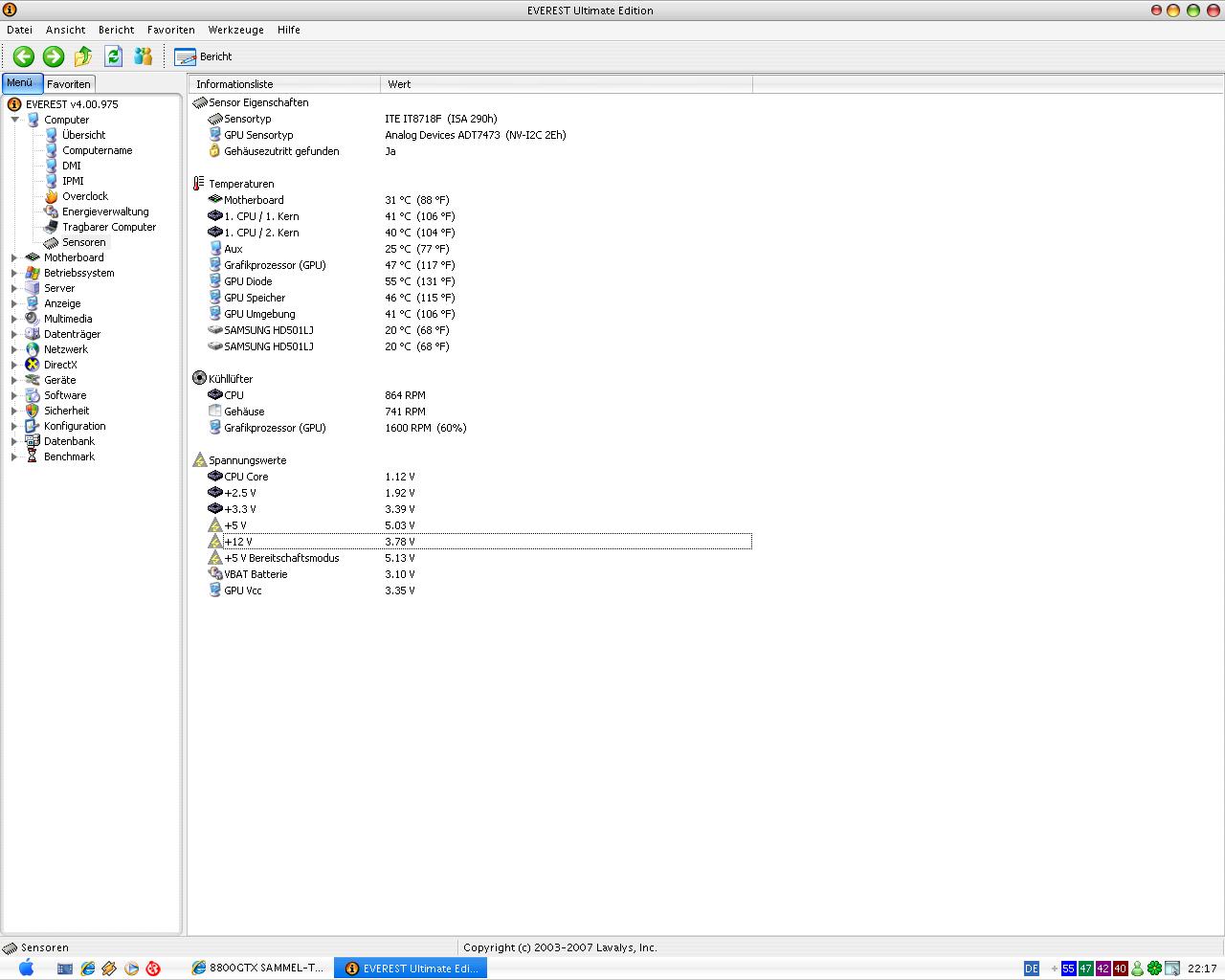Select the 1. CPU / 1. Kern row
Screen dimensions: 1225x980
(x=479, y=216)
